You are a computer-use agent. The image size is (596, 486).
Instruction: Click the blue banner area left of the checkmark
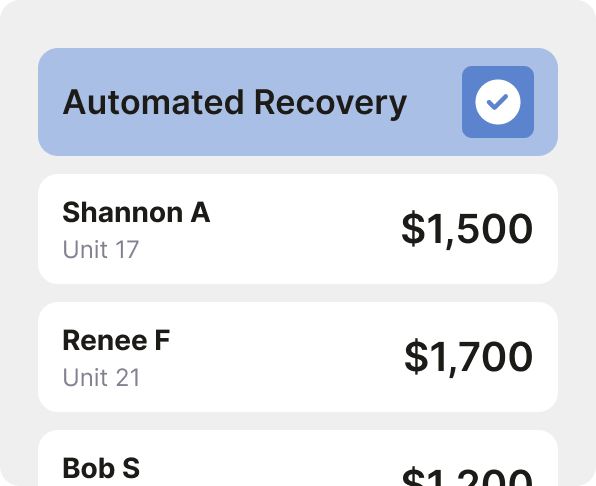tap(433, 102)
